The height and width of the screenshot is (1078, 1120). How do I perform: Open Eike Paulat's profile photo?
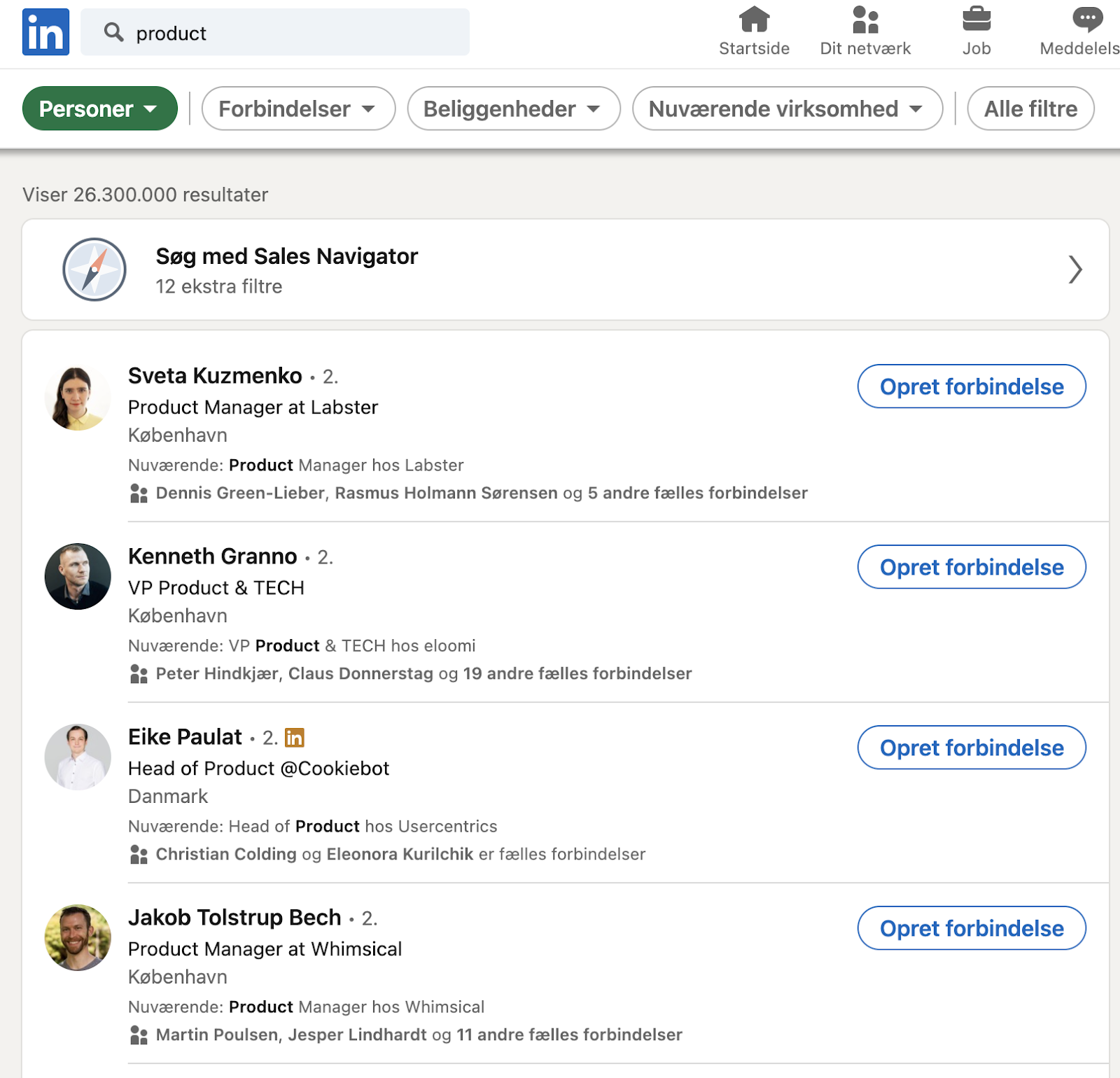(78, 757)
